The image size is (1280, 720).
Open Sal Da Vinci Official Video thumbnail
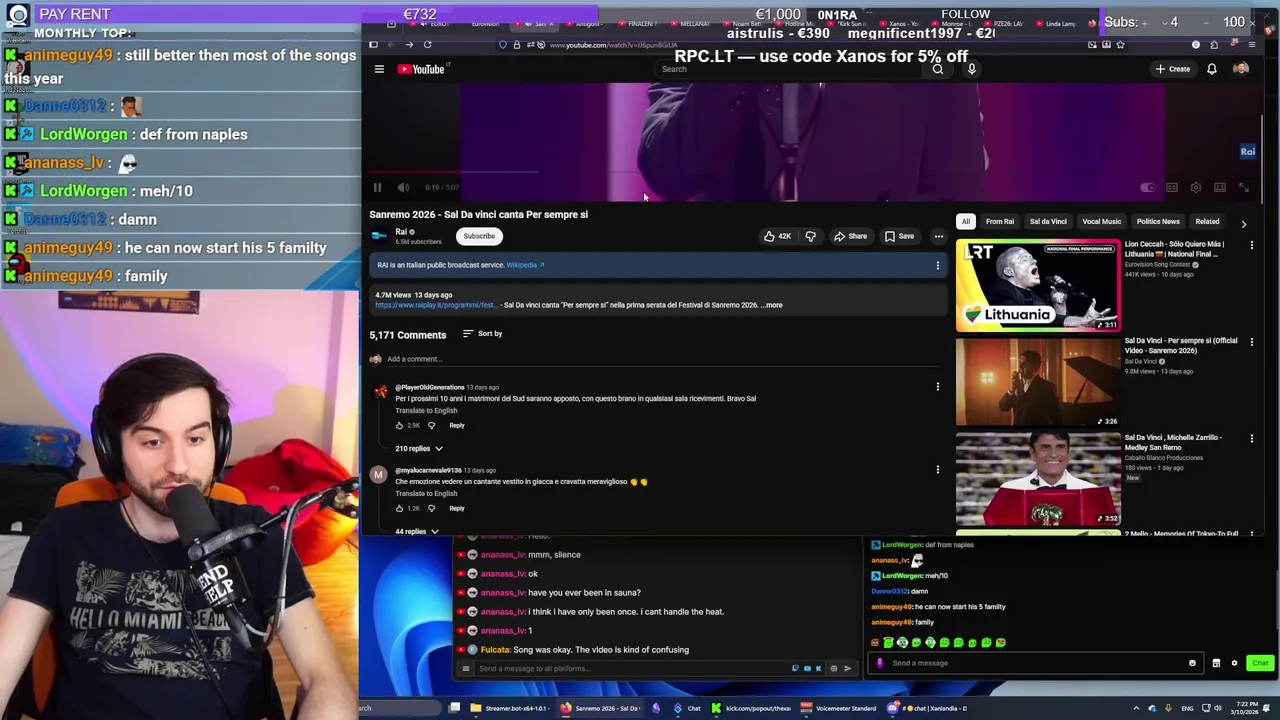1038,383
